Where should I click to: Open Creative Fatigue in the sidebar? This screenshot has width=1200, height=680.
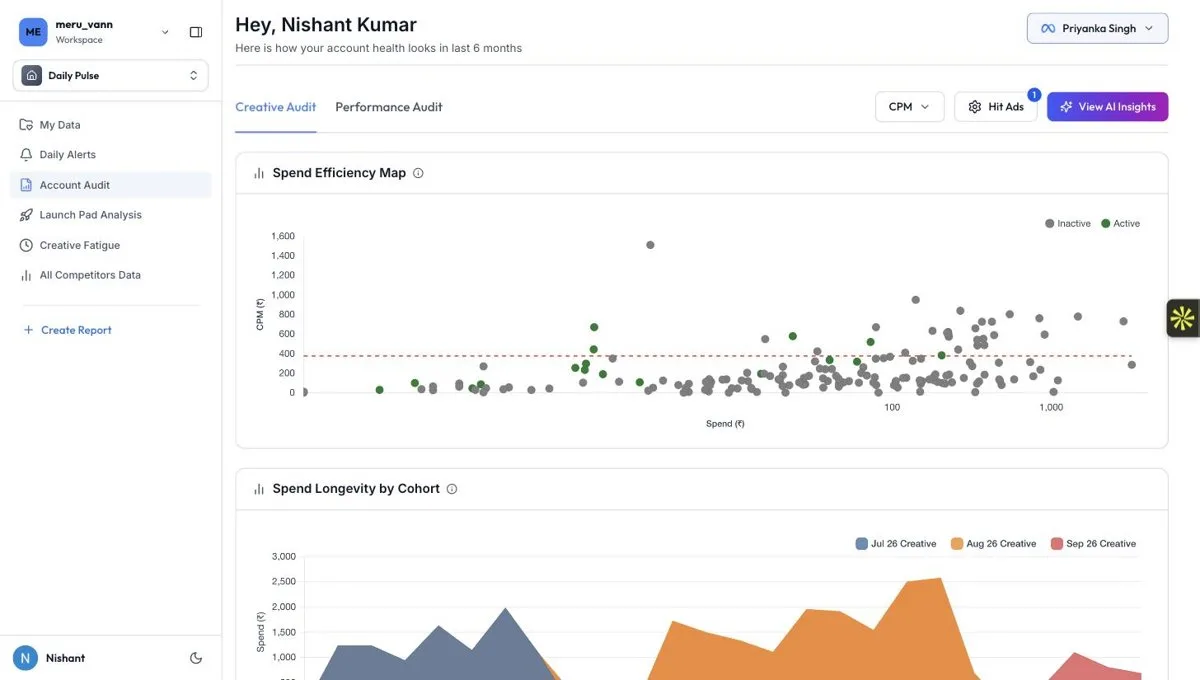tap(111, 245)
